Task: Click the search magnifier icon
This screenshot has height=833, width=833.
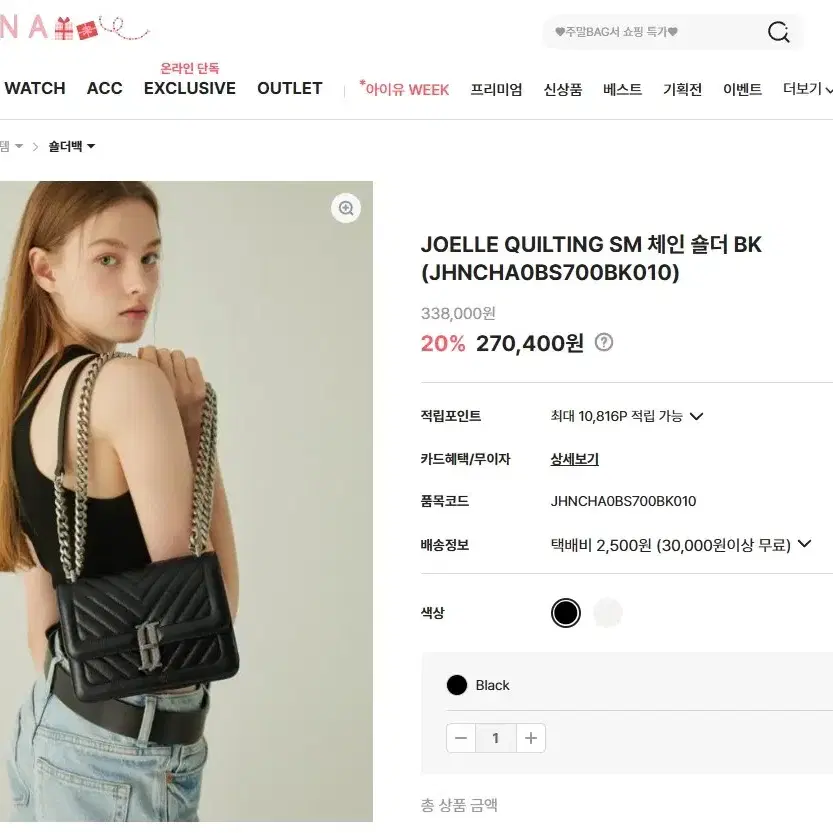Action: pyautogui.click(x=778, y=32)
